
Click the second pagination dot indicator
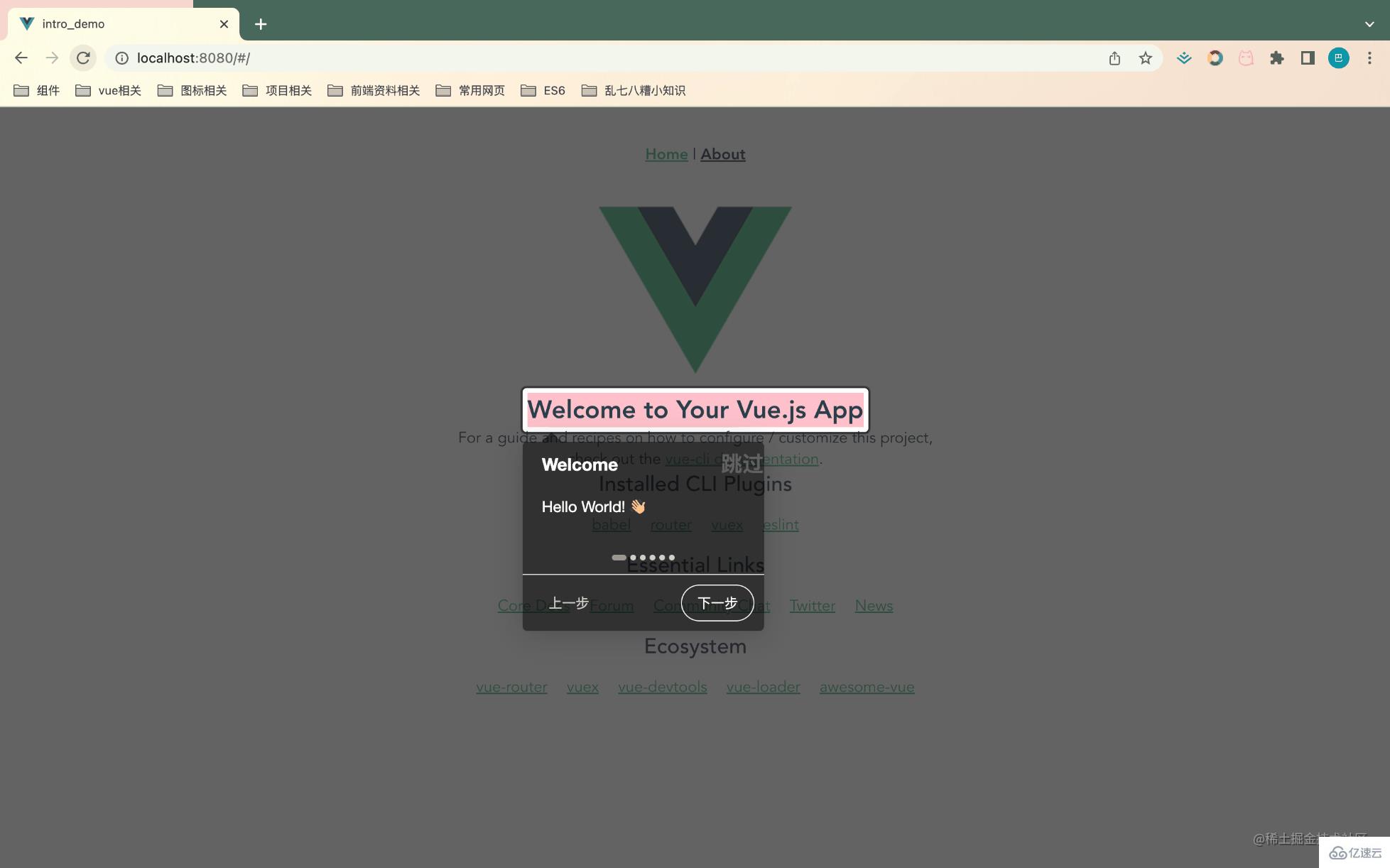click(x=633, y=557)
